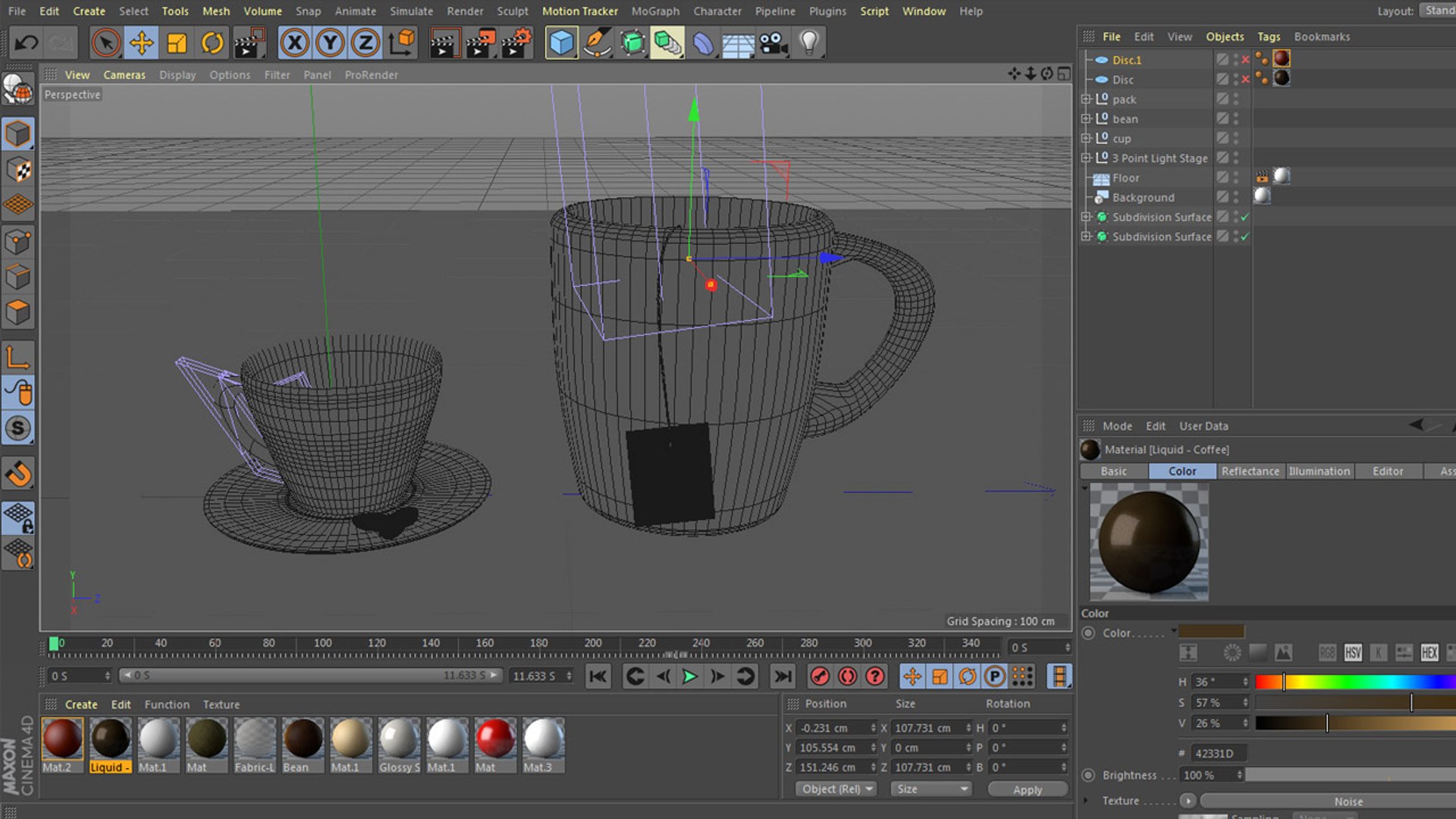Image resolution: width=1456 pixels, height=819 pixels.
Task: Add a Cube primitive object
Action: click(x=561, y=42)
